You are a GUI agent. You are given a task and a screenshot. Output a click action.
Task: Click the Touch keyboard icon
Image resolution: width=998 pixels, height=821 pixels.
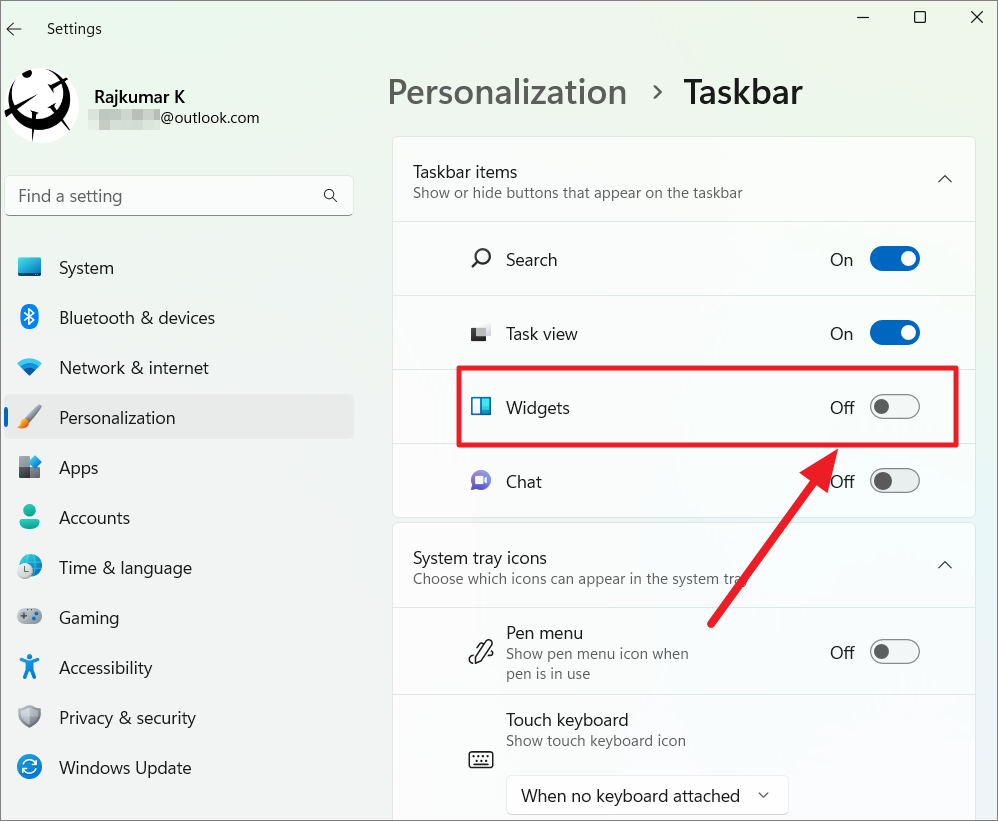coord(481,759)
